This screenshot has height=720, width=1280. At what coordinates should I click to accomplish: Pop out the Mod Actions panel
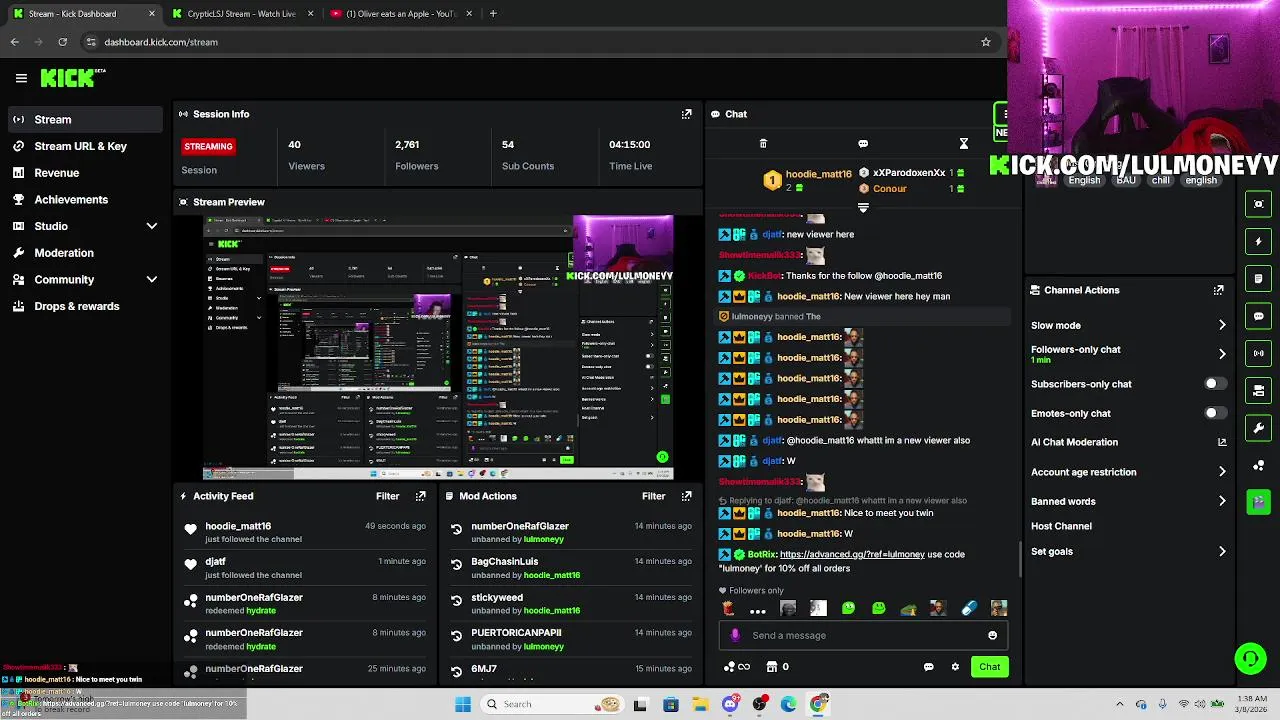coord(686,496)
